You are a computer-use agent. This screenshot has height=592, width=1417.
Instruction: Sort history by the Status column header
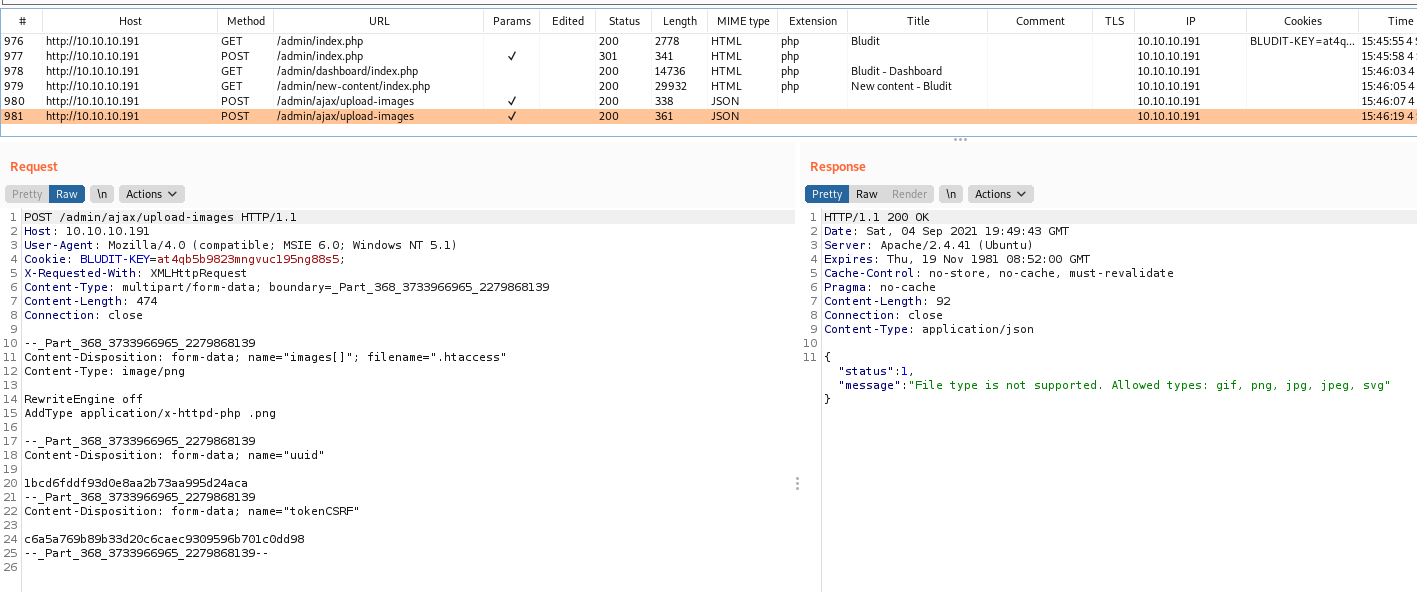[x=624, y=21]
